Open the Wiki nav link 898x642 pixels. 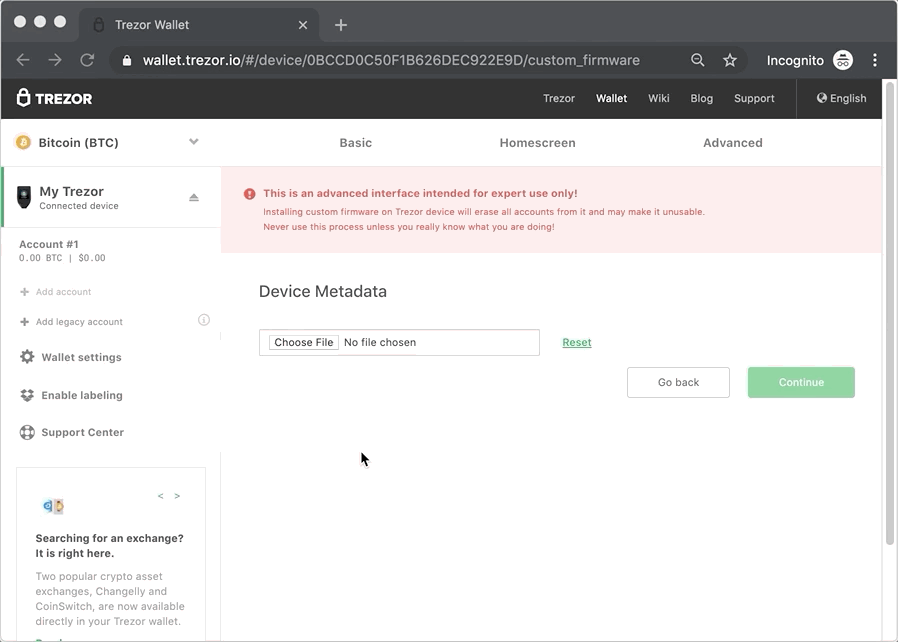pos(659,98)
